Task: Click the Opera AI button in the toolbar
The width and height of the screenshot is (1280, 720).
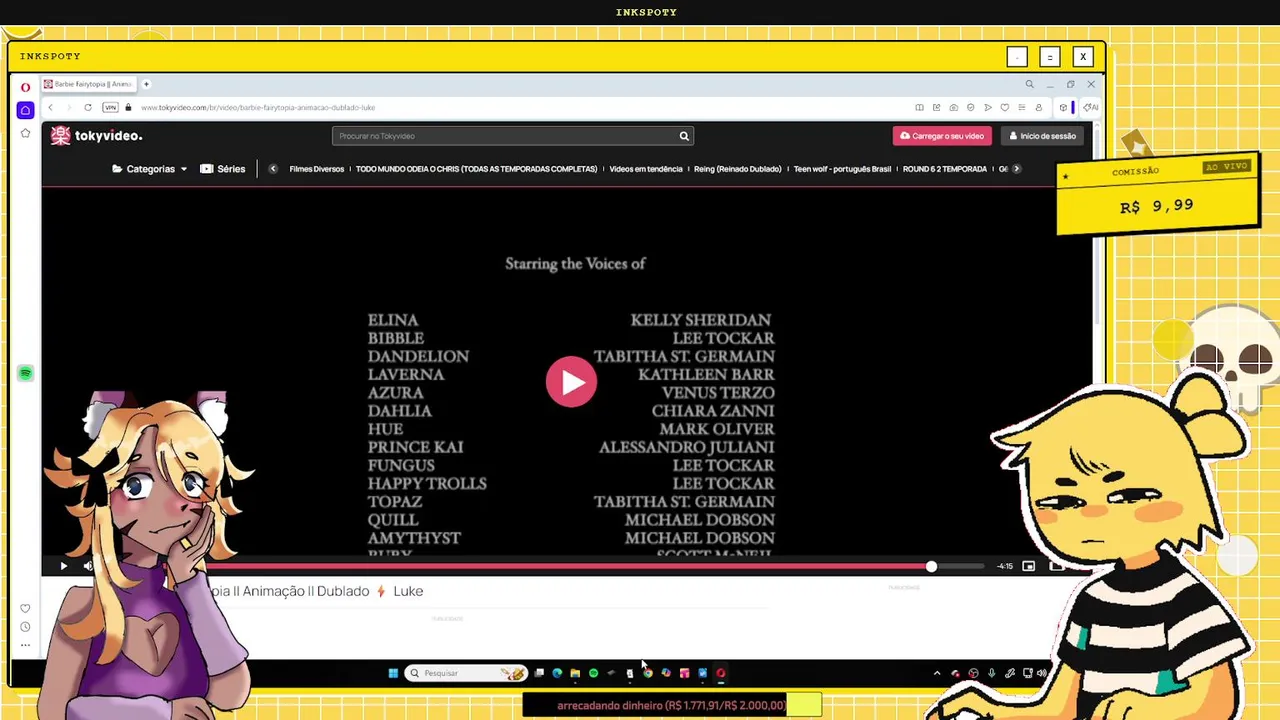Action: click(x=1091, y=107)
